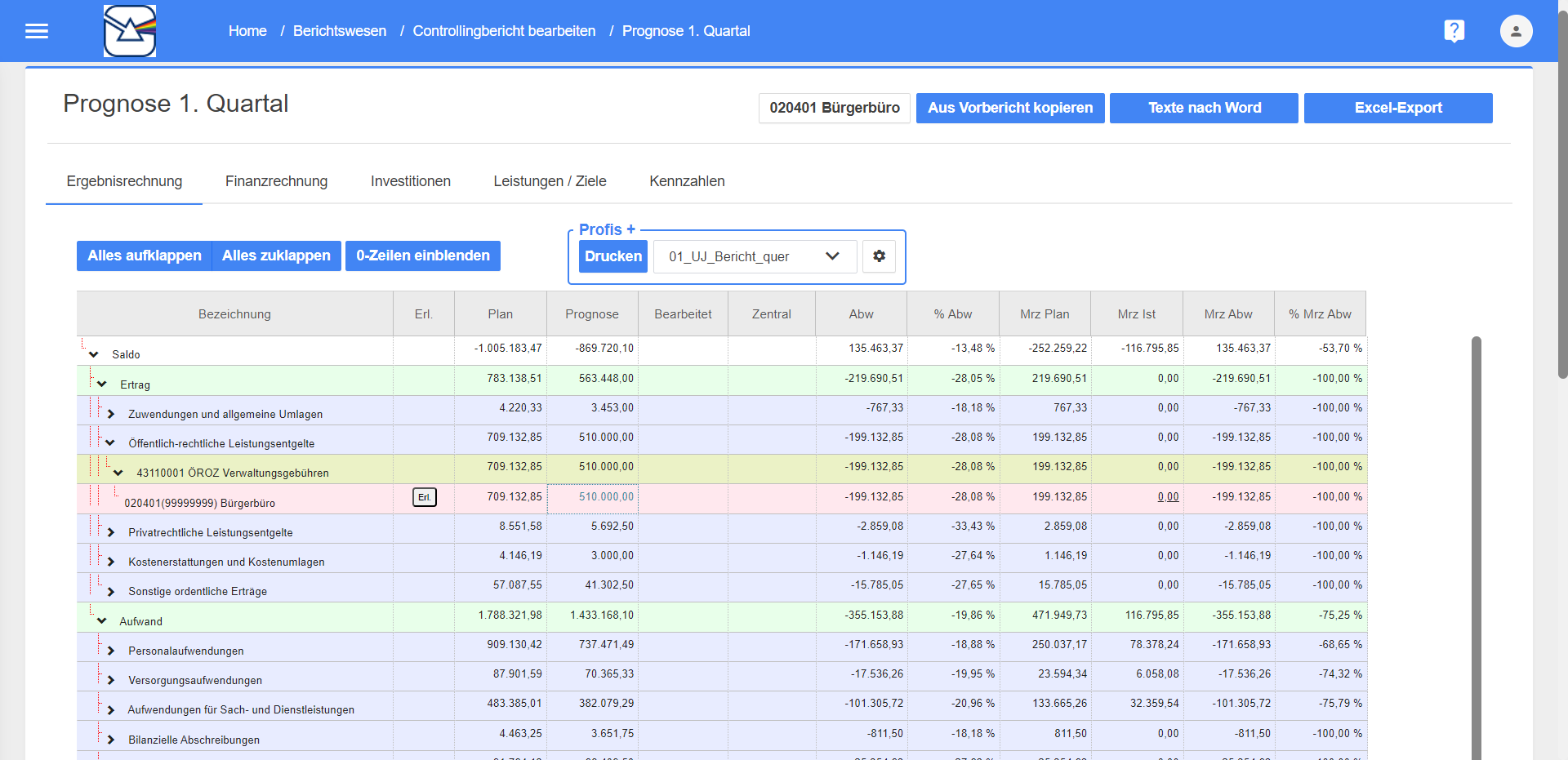
Task: Open the 01_UJ_Bericht_quer profile dropdown
Action: (x=754, y=256)
